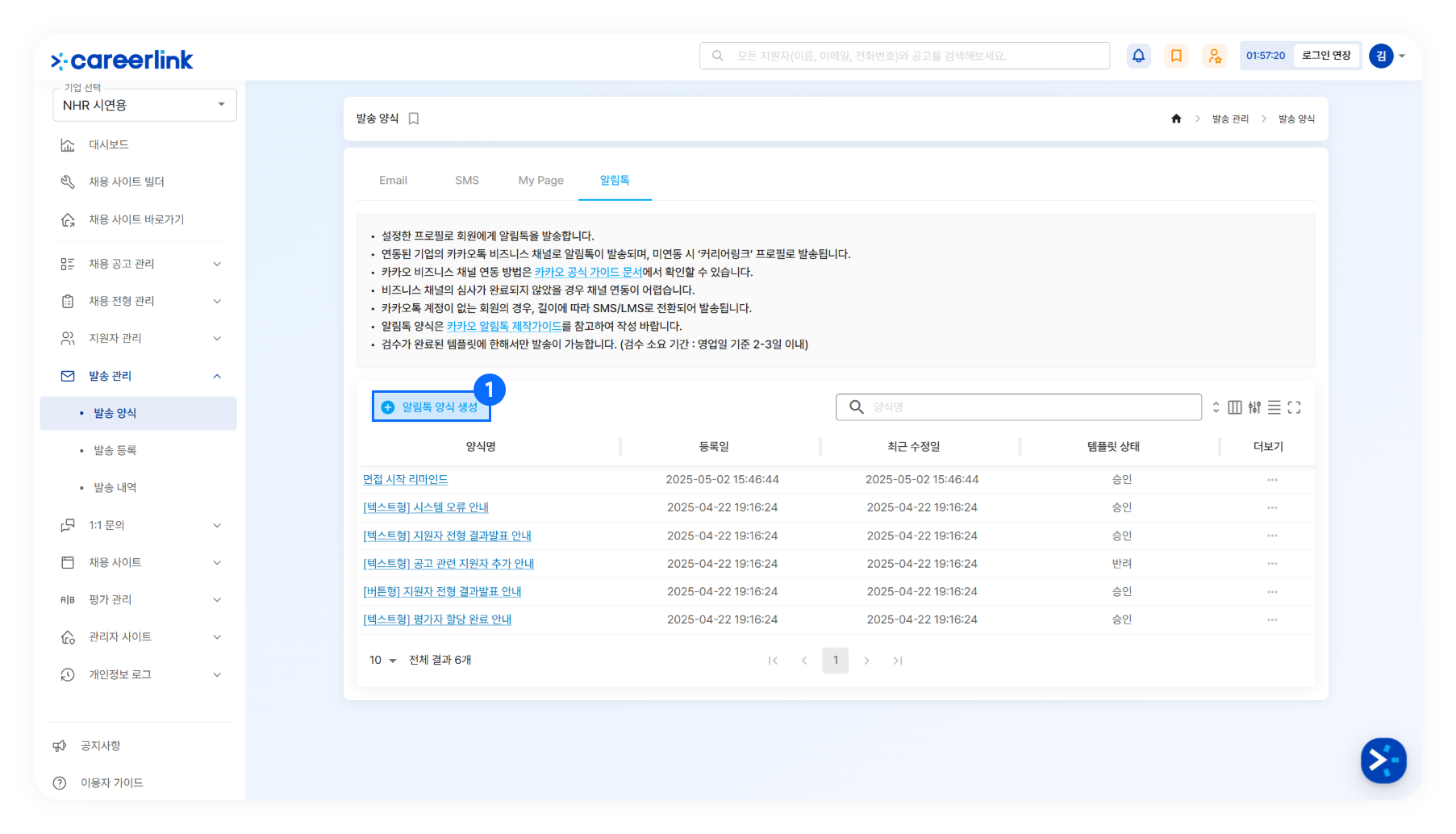Open more options for 시스템 오류 안내 row
The width and height of the screenshot is (1456, 834).
tap(1272, 508)
